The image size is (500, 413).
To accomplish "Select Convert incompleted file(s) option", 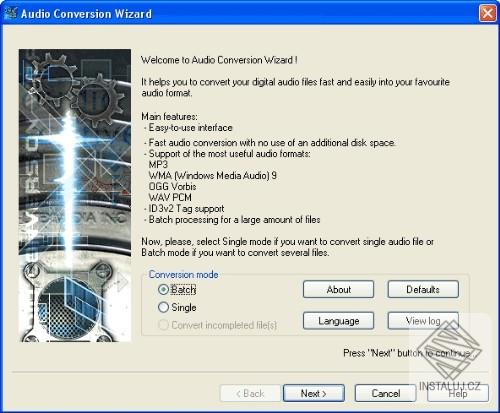I will pos(163,325).
